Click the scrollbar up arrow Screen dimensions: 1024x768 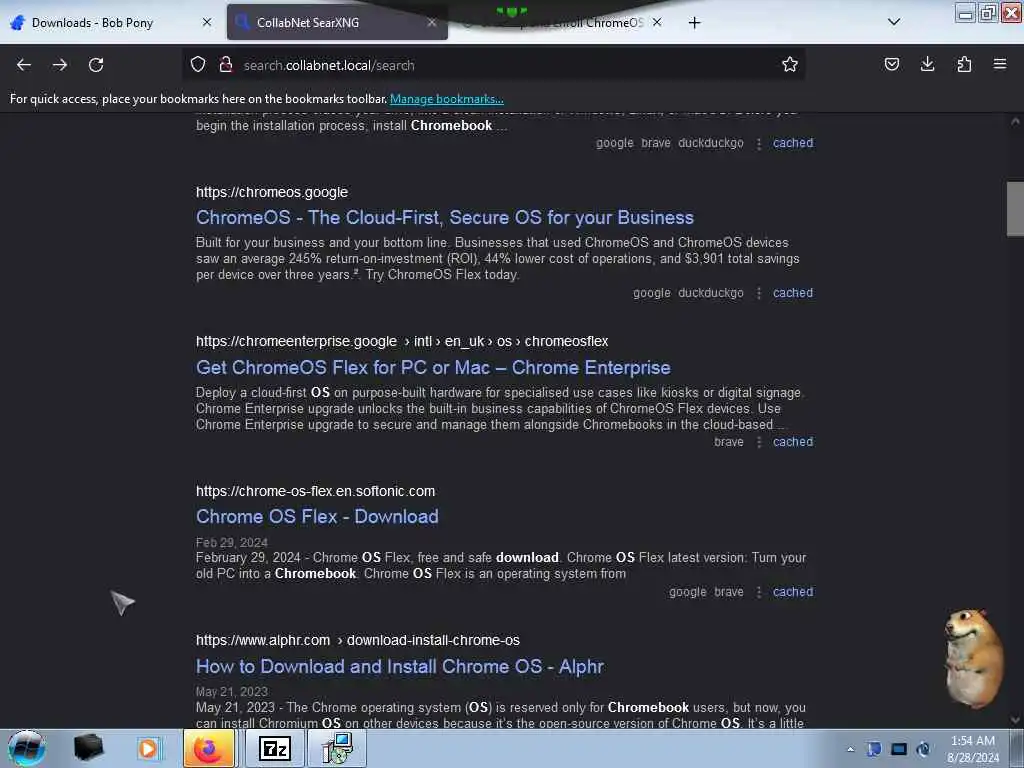coord(1015,121)
